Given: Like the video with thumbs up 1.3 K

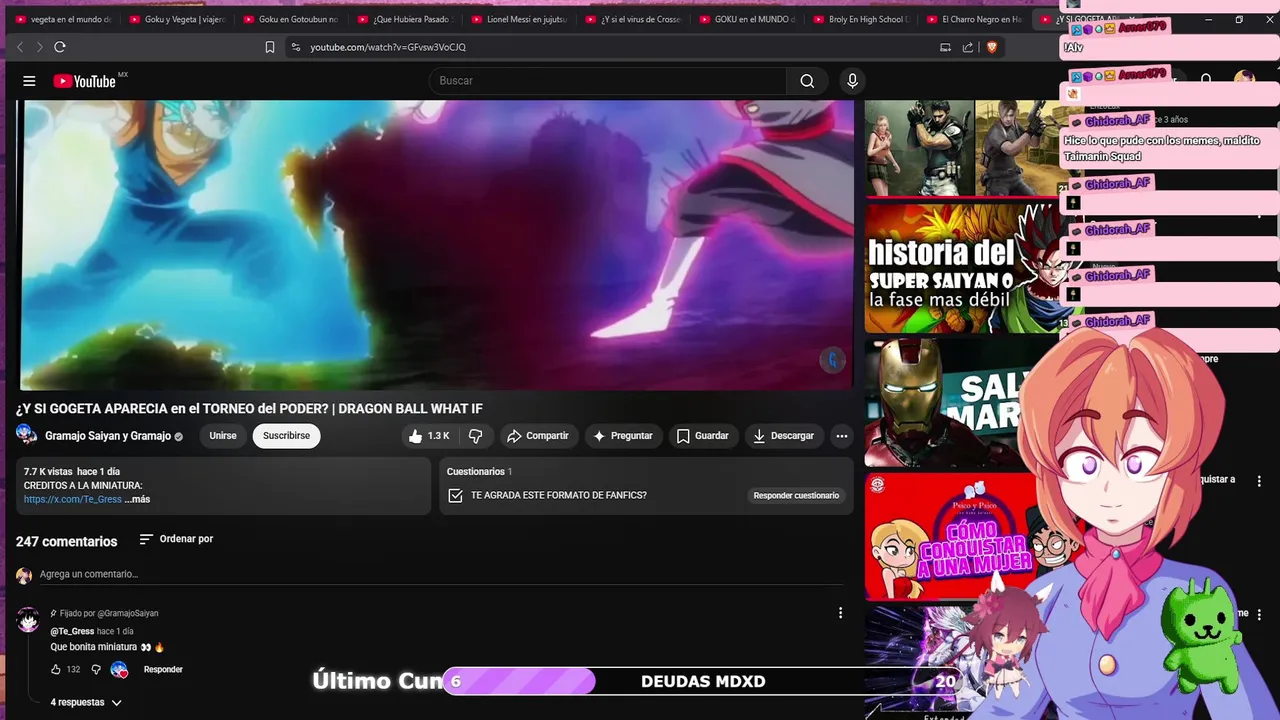Looking at the screenshot, I should (x=429, y=436).
